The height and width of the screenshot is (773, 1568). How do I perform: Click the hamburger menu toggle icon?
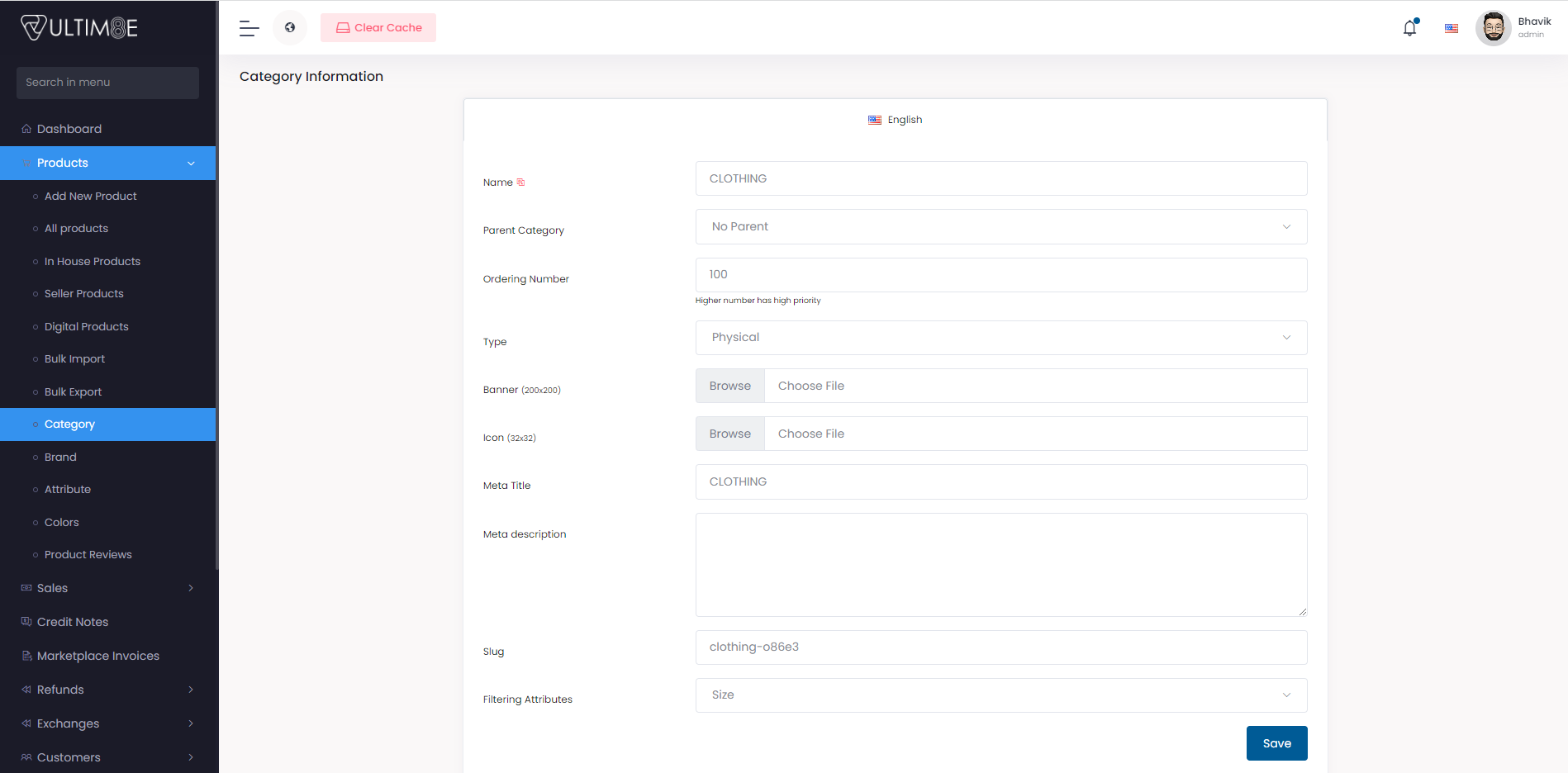click(x=249, y=28)
